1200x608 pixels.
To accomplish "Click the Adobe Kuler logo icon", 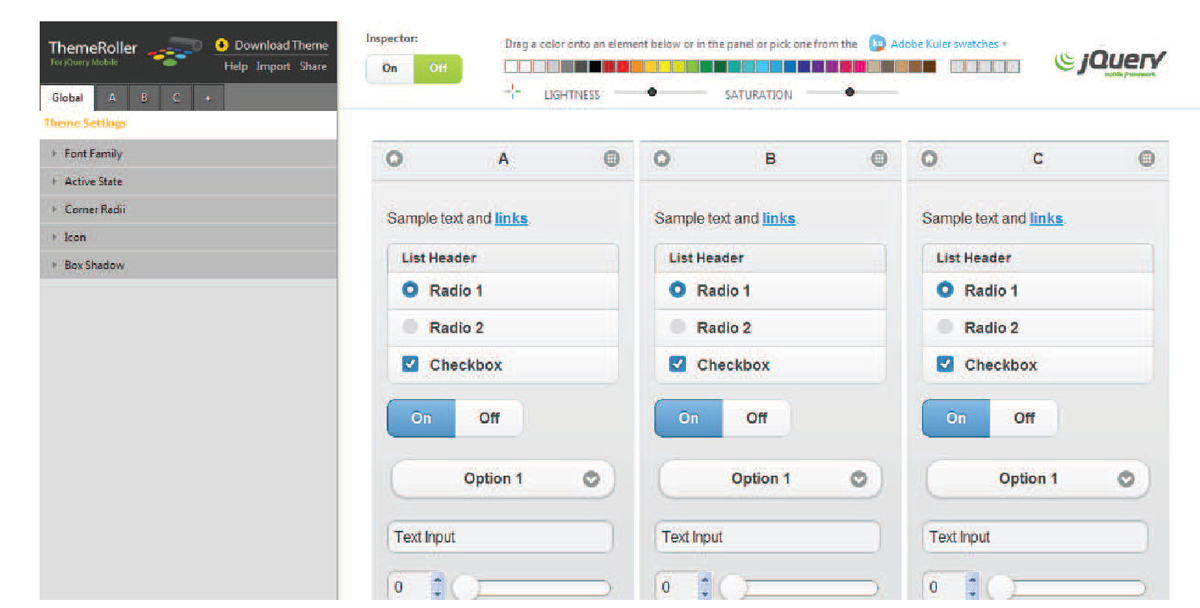I will click(877, 43).
